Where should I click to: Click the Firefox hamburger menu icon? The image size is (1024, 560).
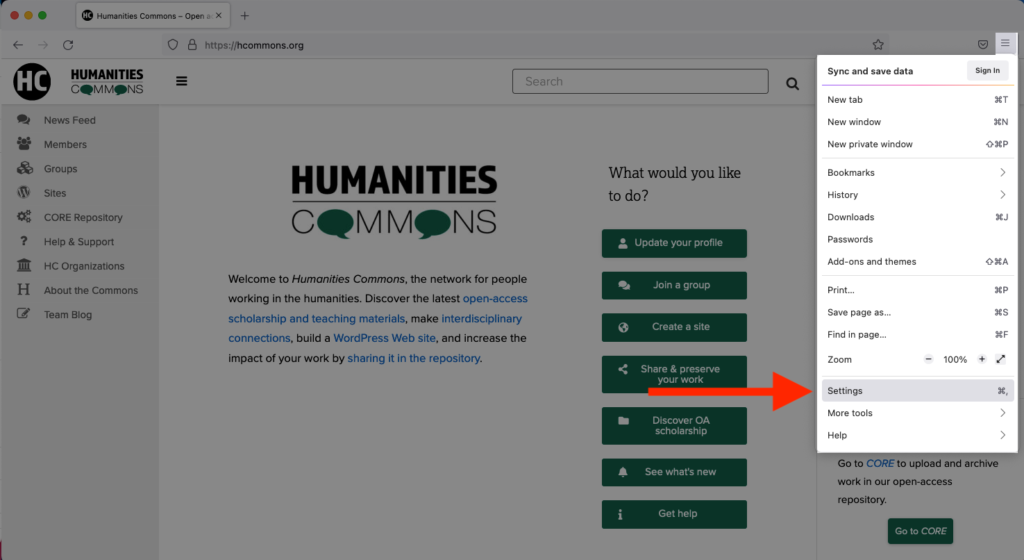[x=1005, y=44]
